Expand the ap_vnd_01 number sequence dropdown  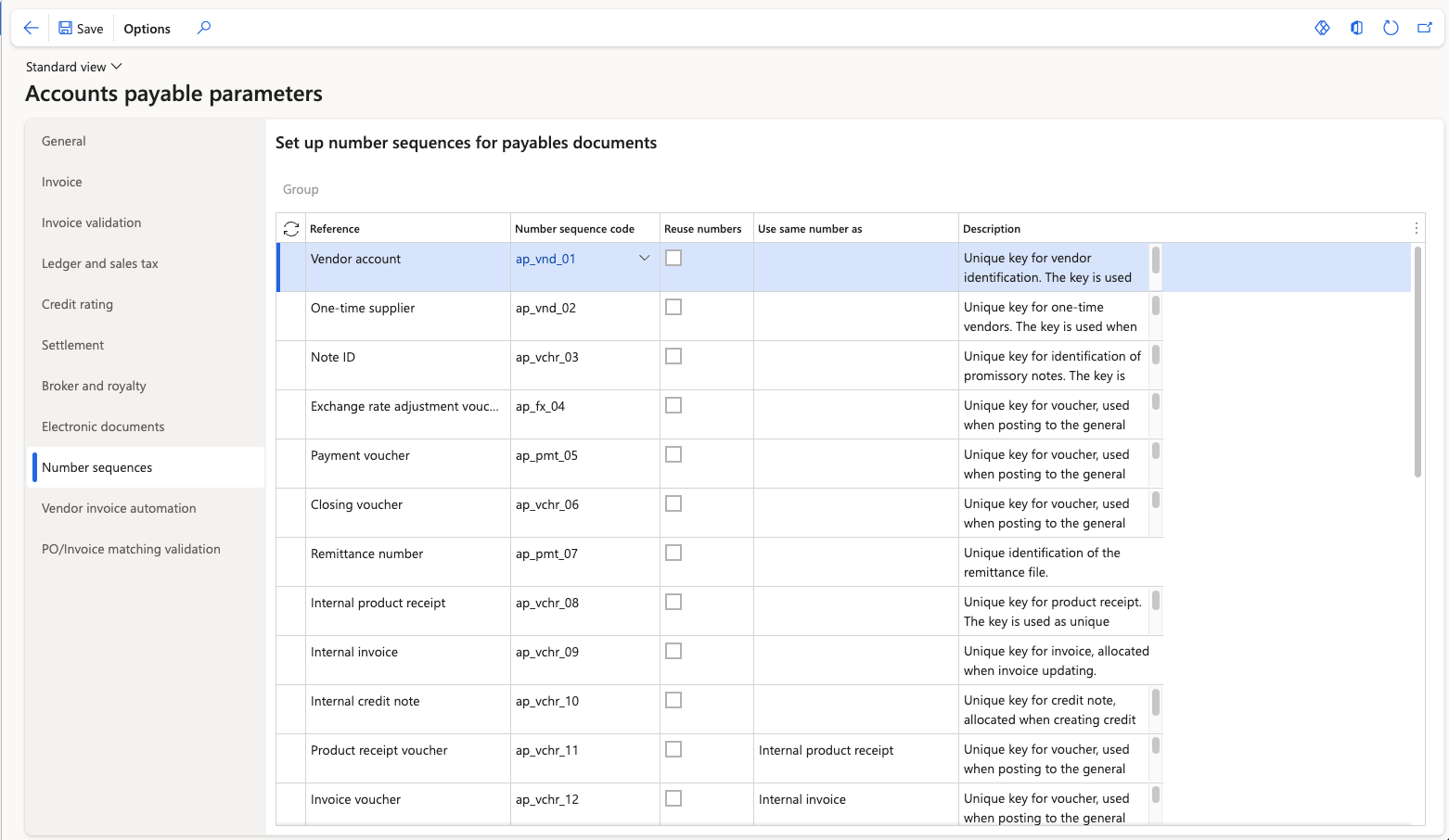645,259
